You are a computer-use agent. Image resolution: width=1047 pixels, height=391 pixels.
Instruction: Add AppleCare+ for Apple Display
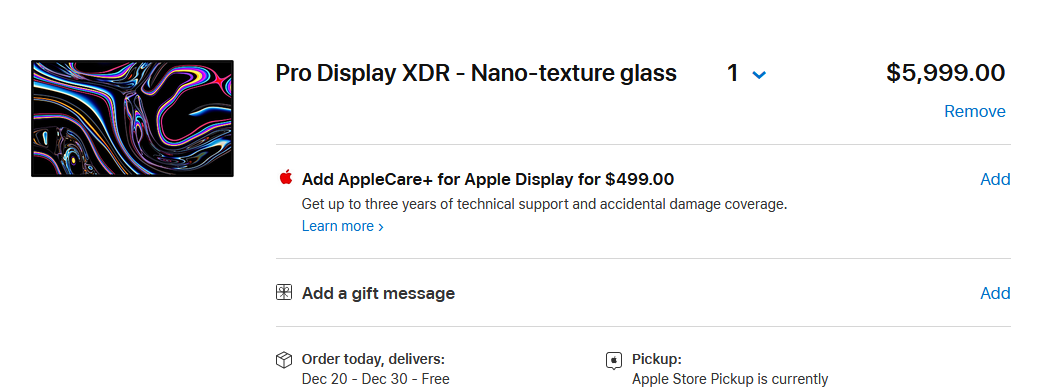(995, 179)
